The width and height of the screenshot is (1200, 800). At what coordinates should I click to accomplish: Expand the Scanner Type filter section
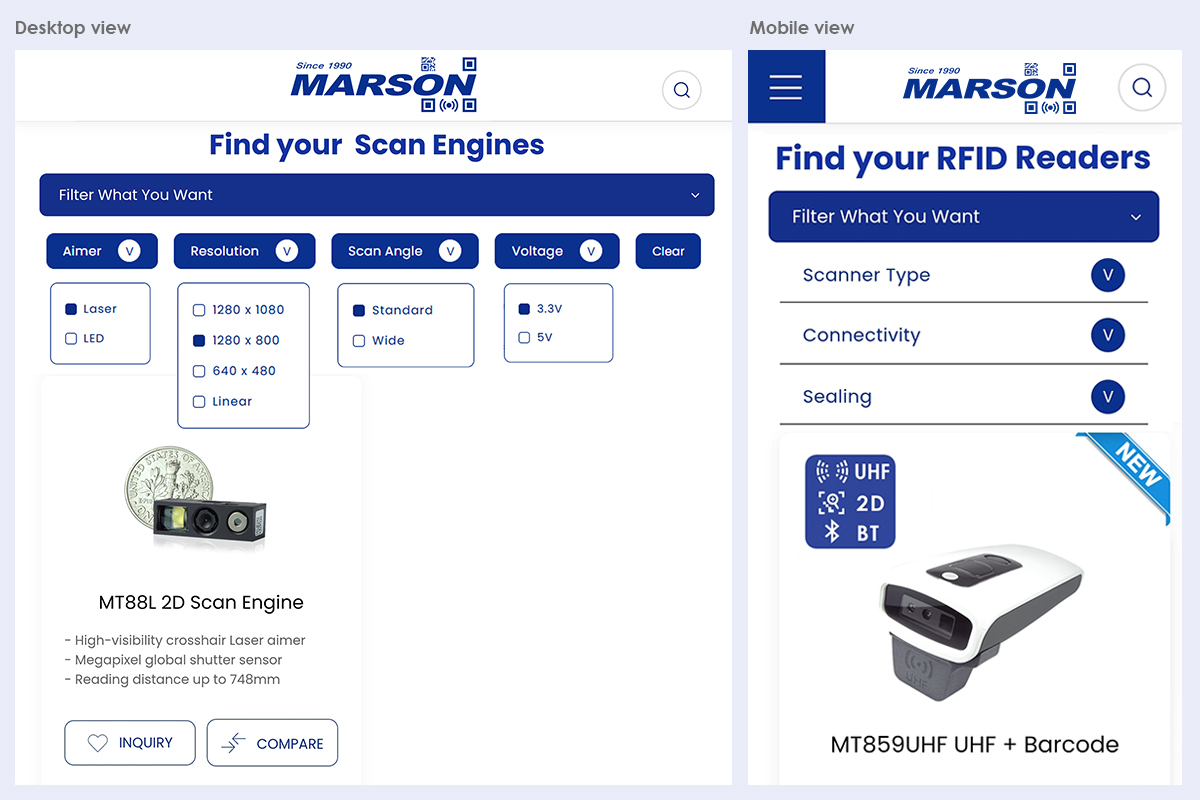1107,275
